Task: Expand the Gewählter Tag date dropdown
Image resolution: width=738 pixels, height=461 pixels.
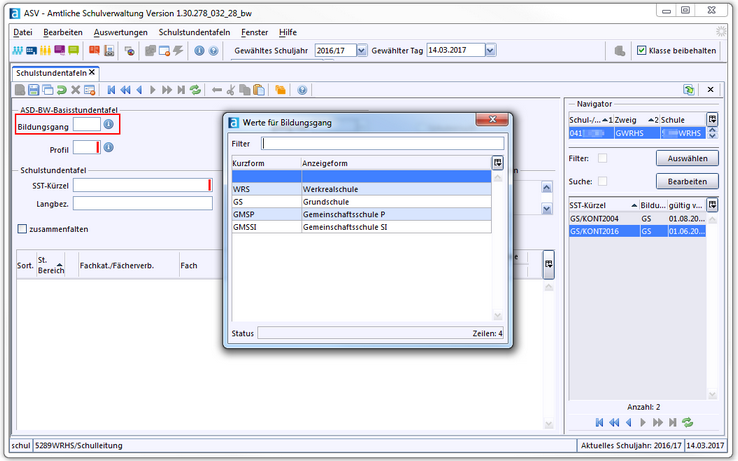Action: coord(491,50)
